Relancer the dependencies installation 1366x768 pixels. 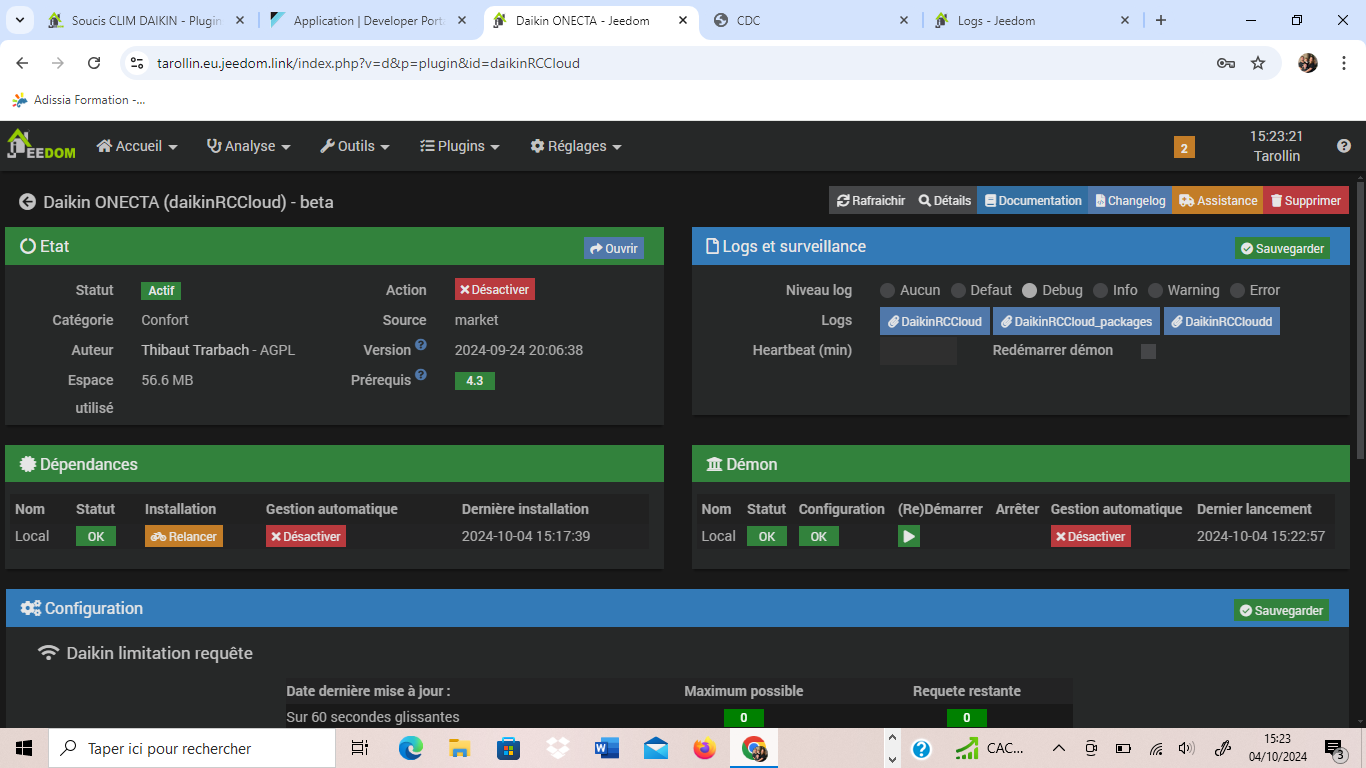pos(184,536)
